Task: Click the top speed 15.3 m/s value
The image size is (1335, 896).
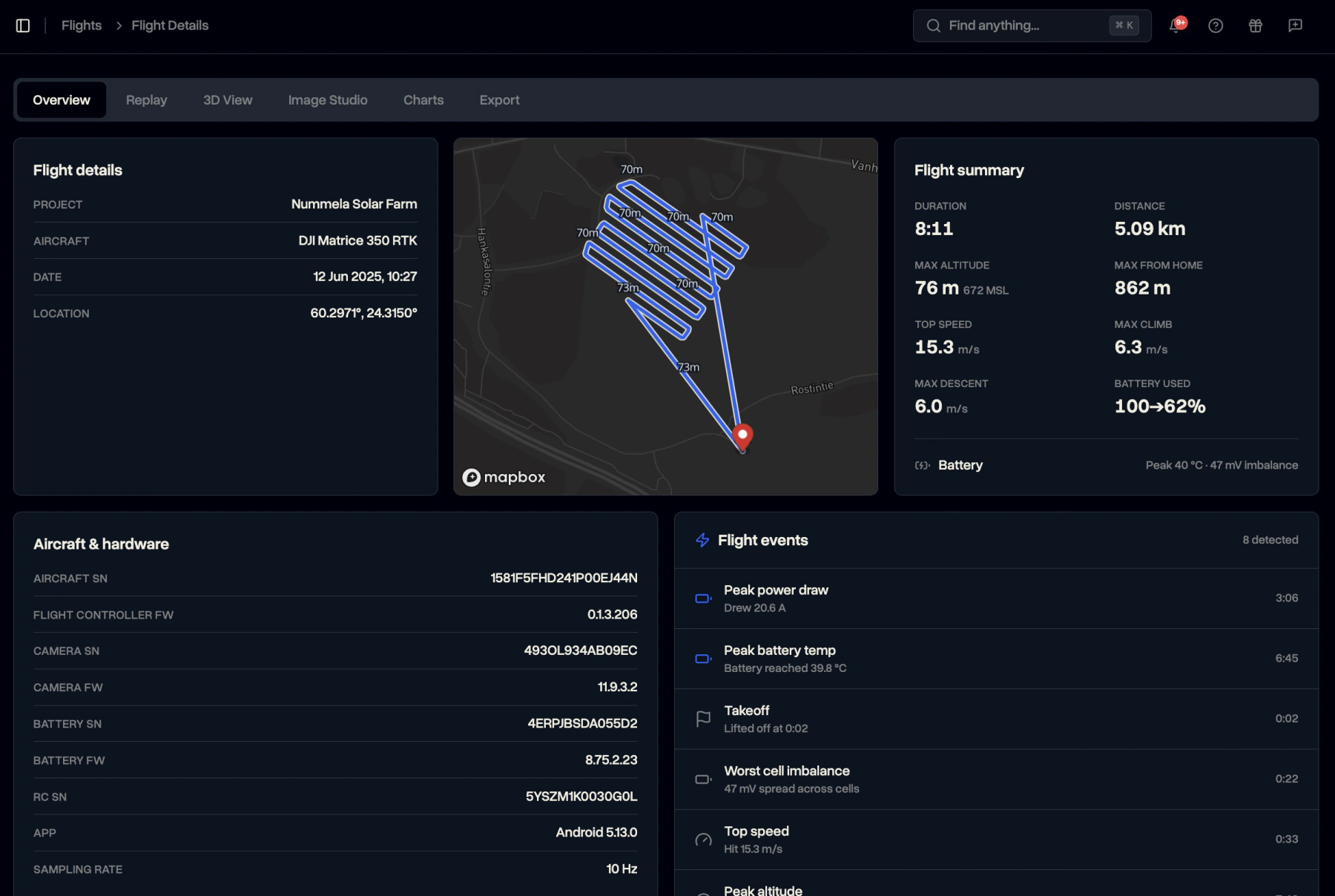Action: click(947, 347)
